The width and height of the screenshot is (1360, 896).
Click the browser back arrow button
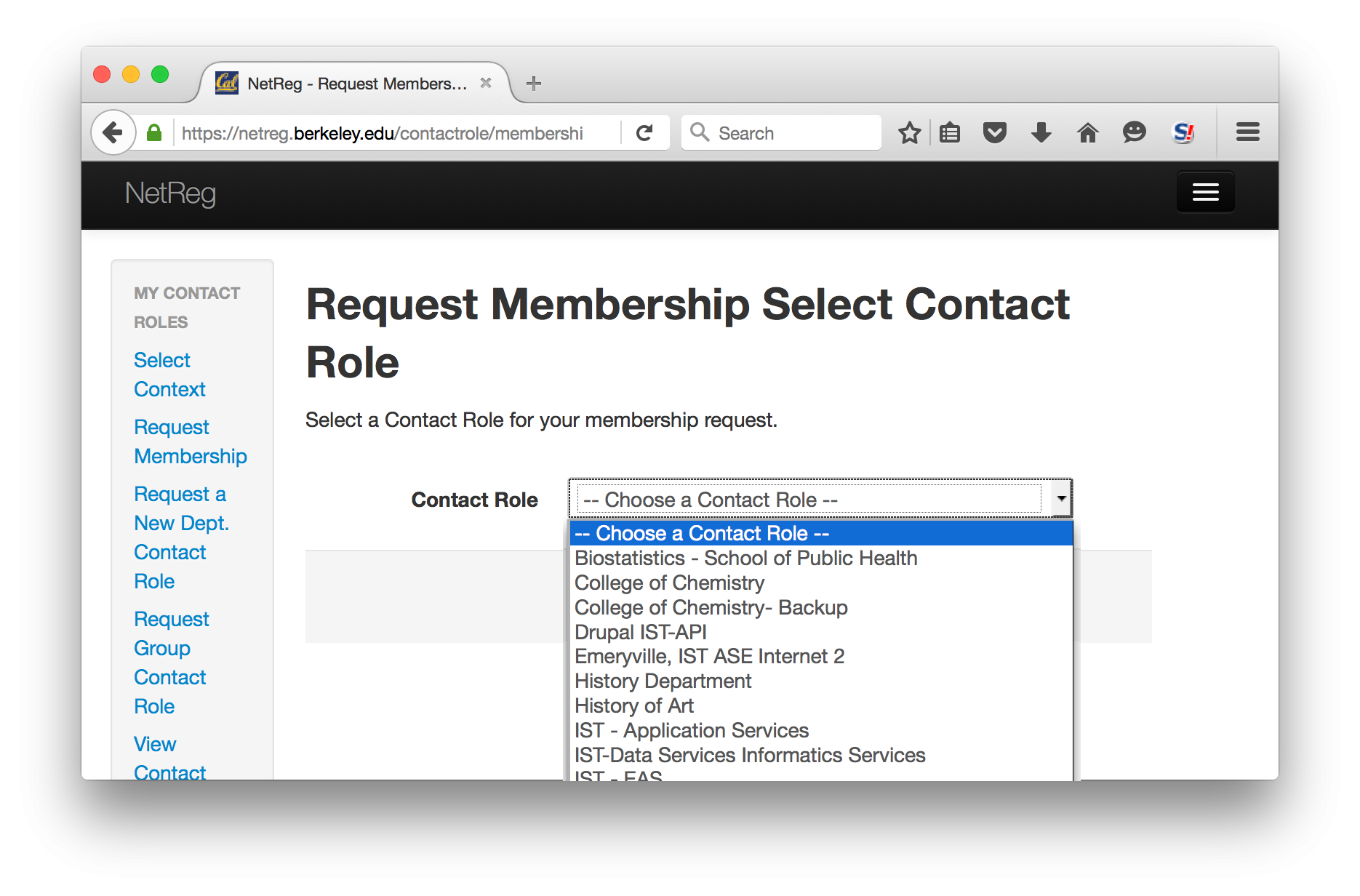tap(113, 132)
